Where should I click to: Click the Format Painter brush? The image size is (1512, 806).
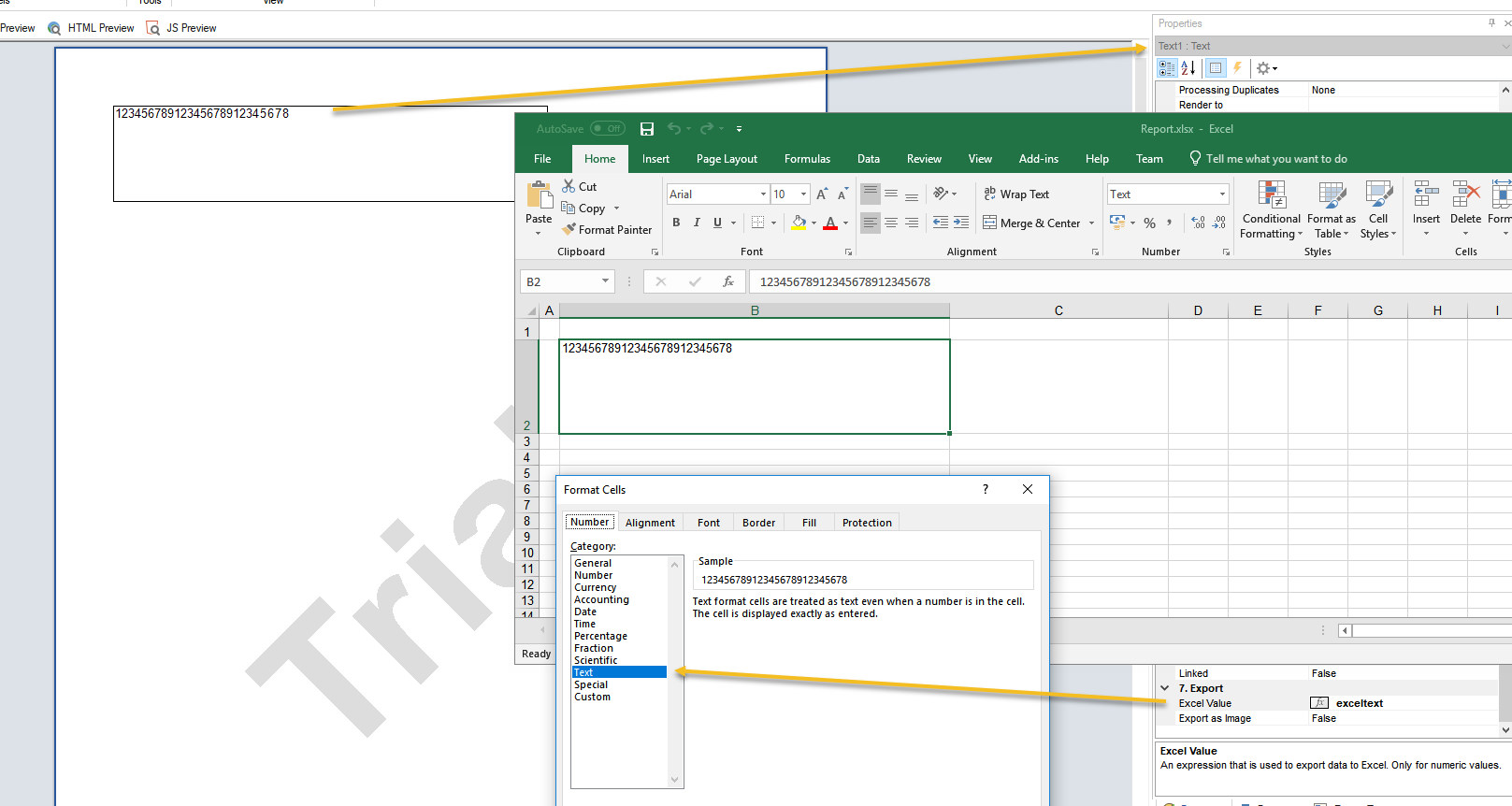coord(569,229)
